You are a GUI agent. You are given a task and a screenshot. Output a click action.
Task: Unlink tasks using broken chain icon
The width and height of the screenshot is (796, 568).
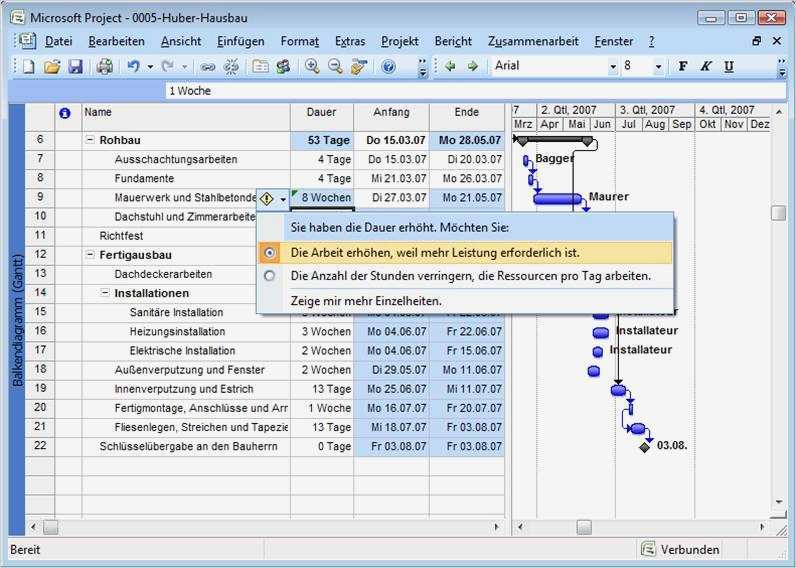[231, 66]
